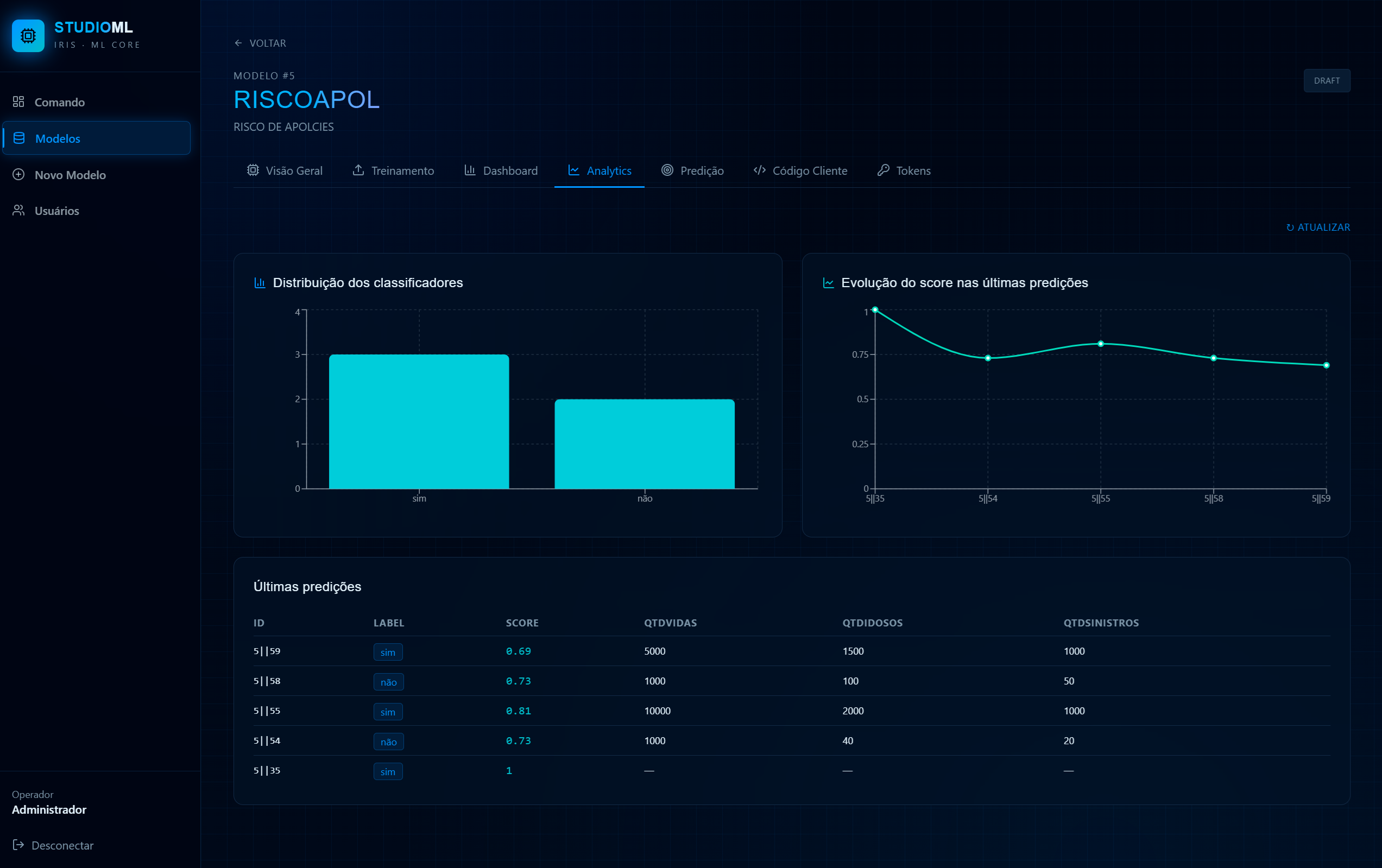Click the DRAFT status badge
This screenshot has height=868, width=1382.
(x=1327, y=80)
